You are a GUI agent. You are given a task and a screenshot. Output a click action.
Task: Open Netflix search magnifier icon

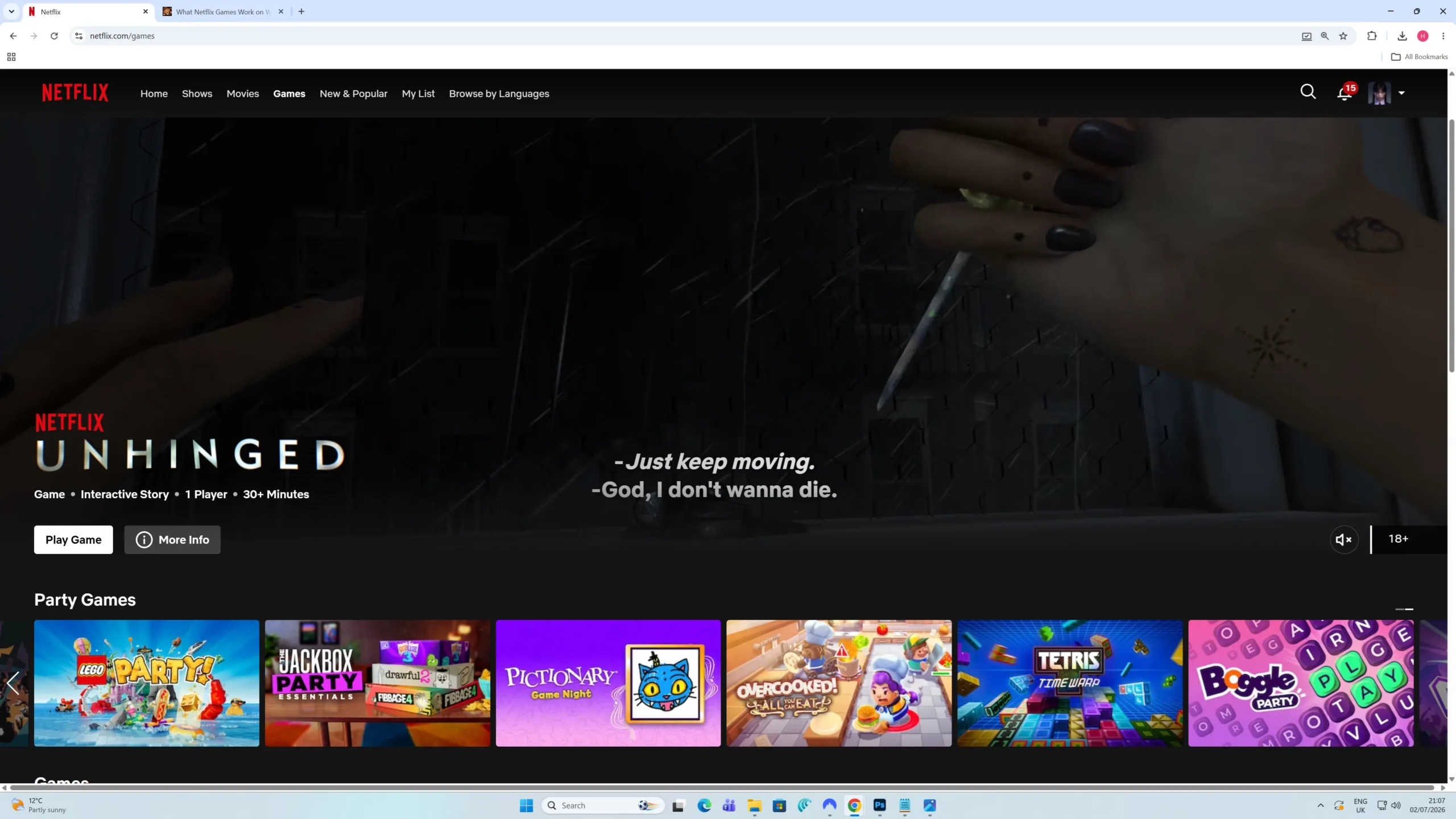[1308, 92]
